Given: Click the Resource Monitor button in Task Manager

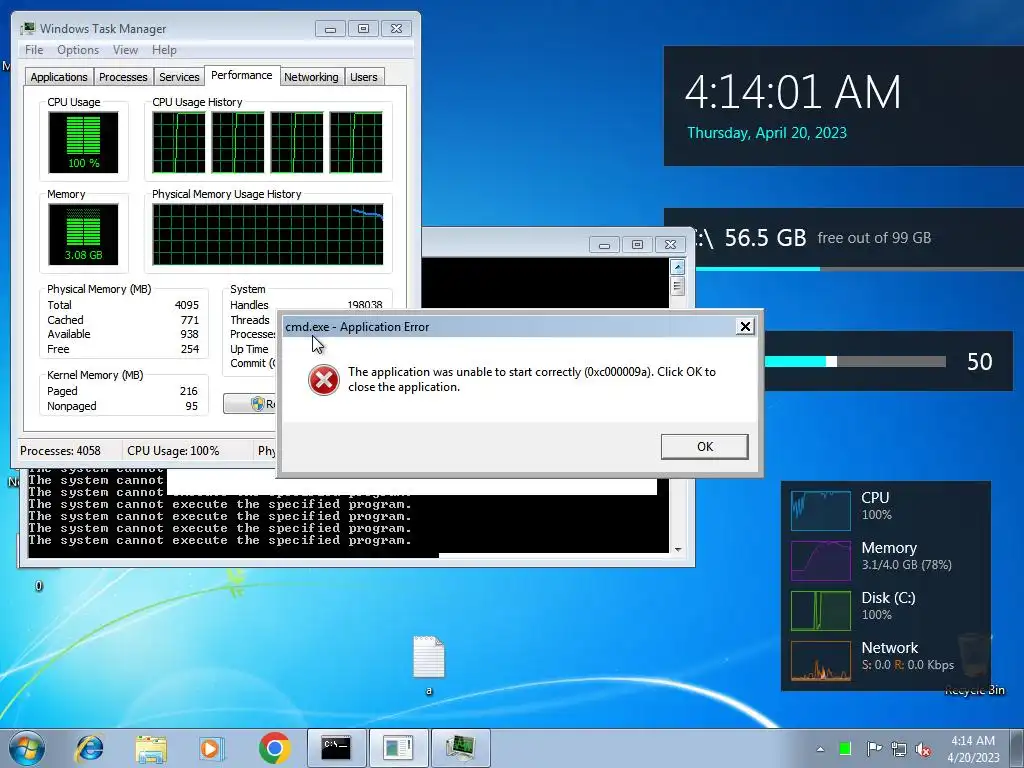Looking at the screenshot, I should pyautogui.click(x=250, y=404).
